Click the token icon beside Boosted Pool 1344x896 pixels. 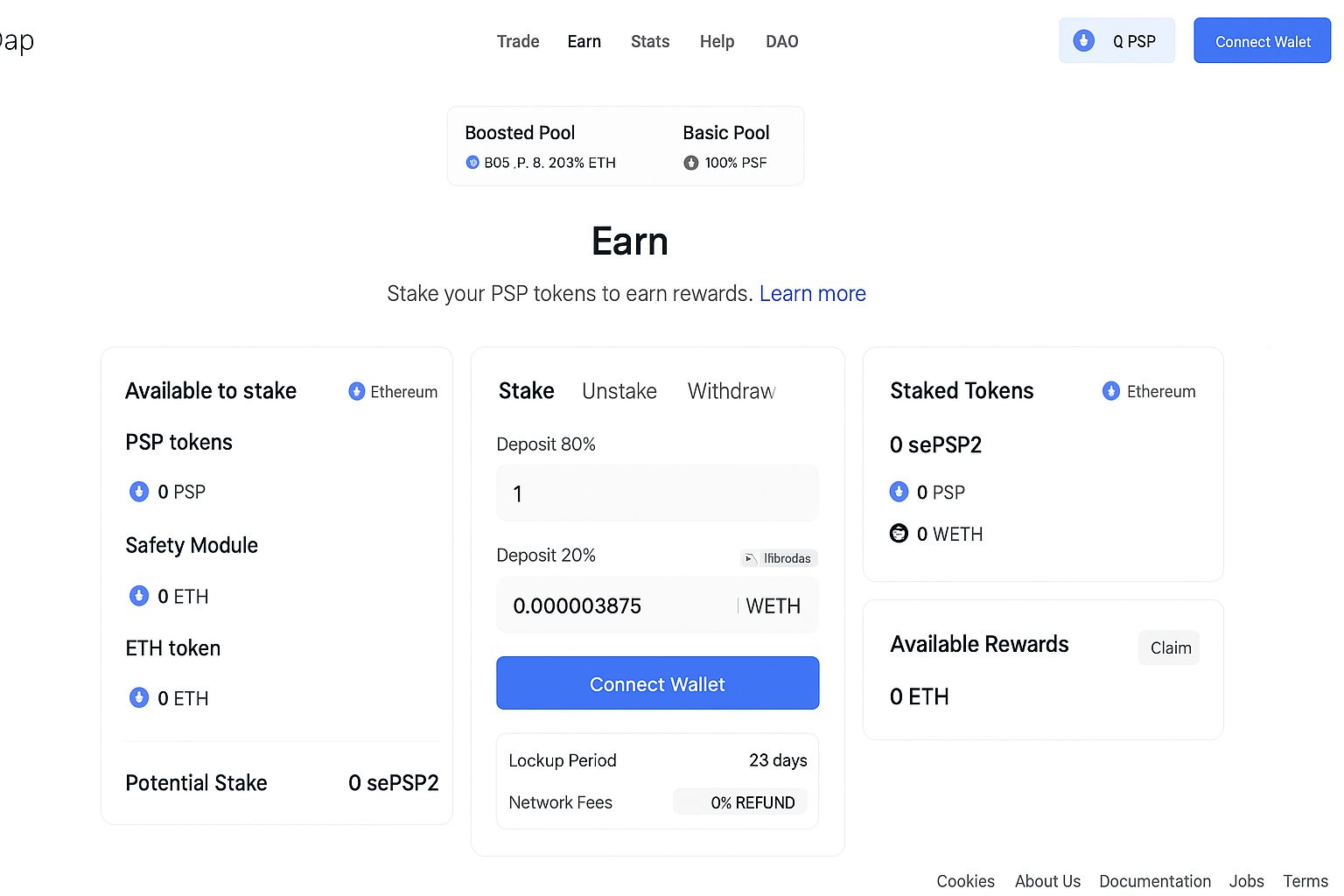471,162
